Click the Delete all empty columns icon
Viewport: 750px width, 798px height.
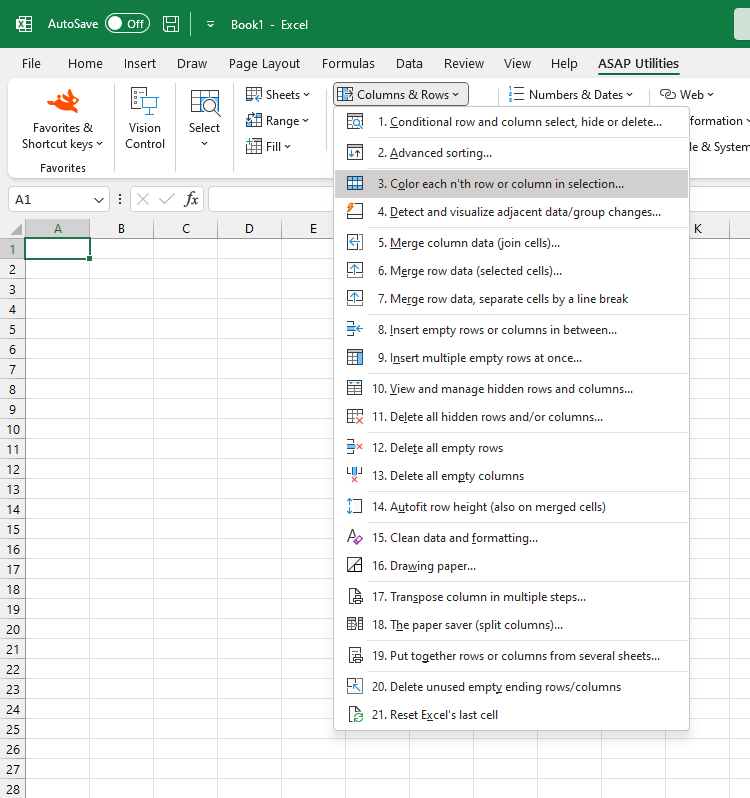tap(355, 476)
